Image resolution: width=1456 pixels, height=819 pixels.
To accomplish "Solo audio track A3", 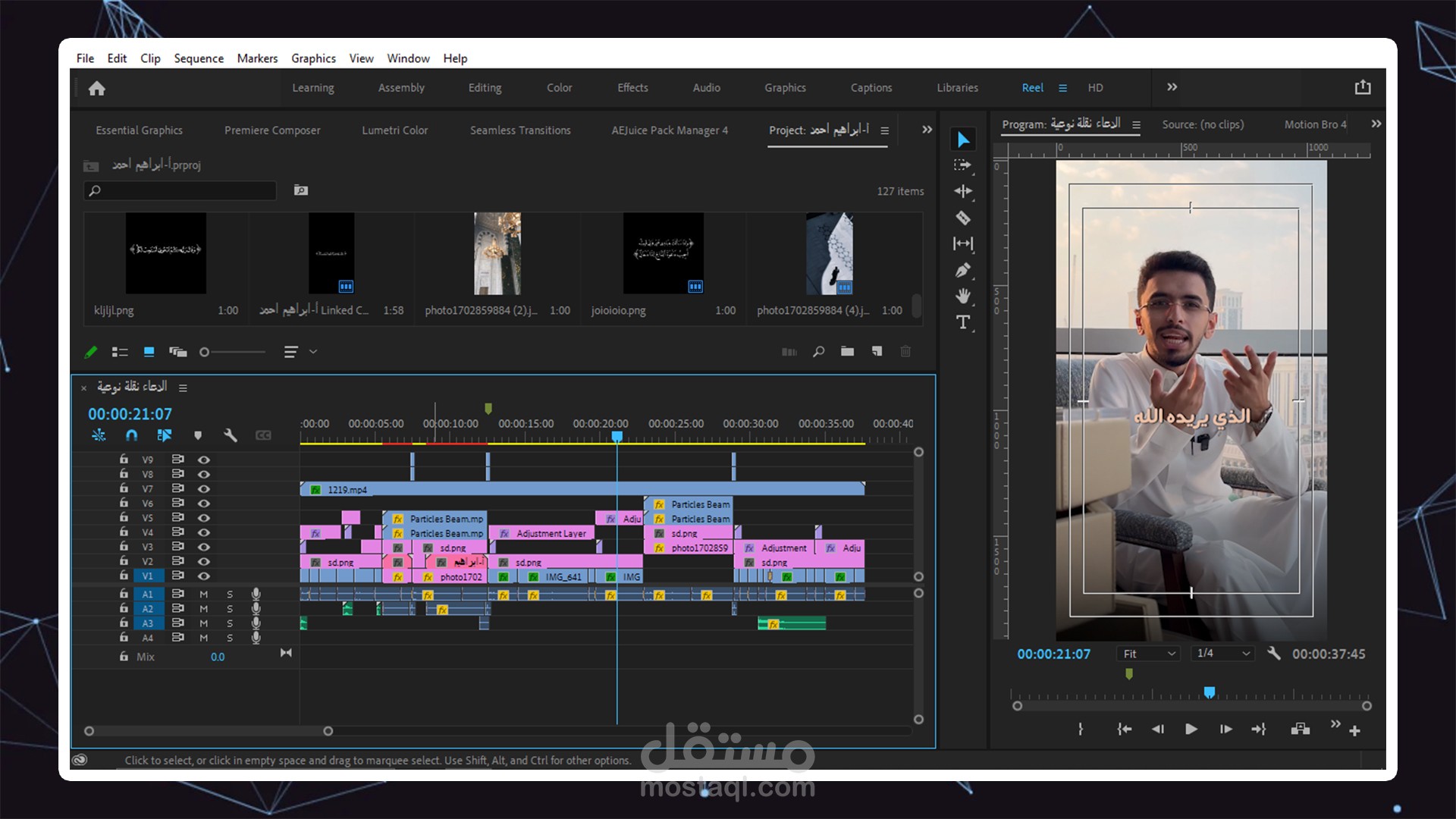I will pyautogui.click(x=230, y=623).
